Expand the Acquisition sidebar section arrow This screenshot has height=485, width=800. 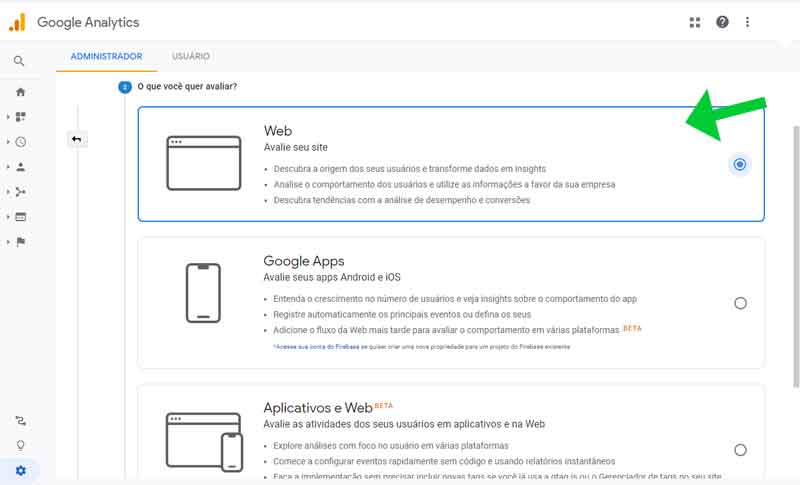coord(8,192)
